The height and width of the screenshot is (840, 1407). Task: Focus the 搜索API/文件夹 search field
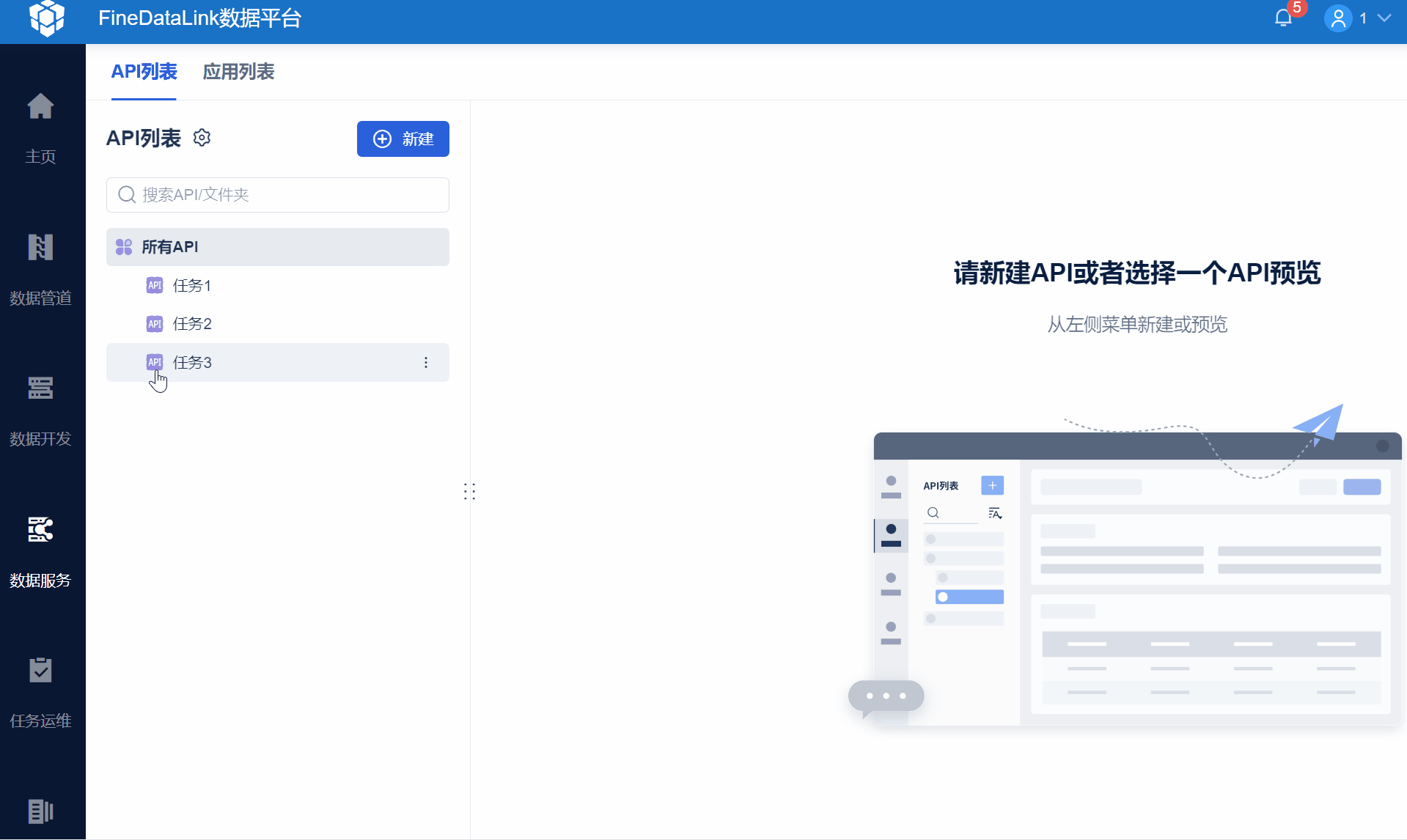point(278,195)
